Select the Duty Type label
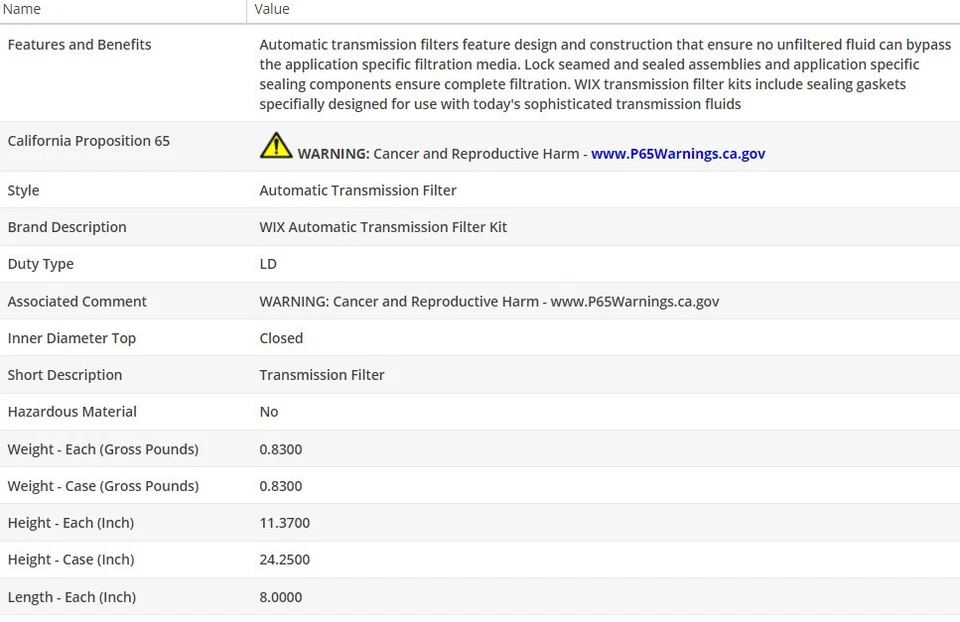Viewport: 960px width, 622px height. (40, 264)
